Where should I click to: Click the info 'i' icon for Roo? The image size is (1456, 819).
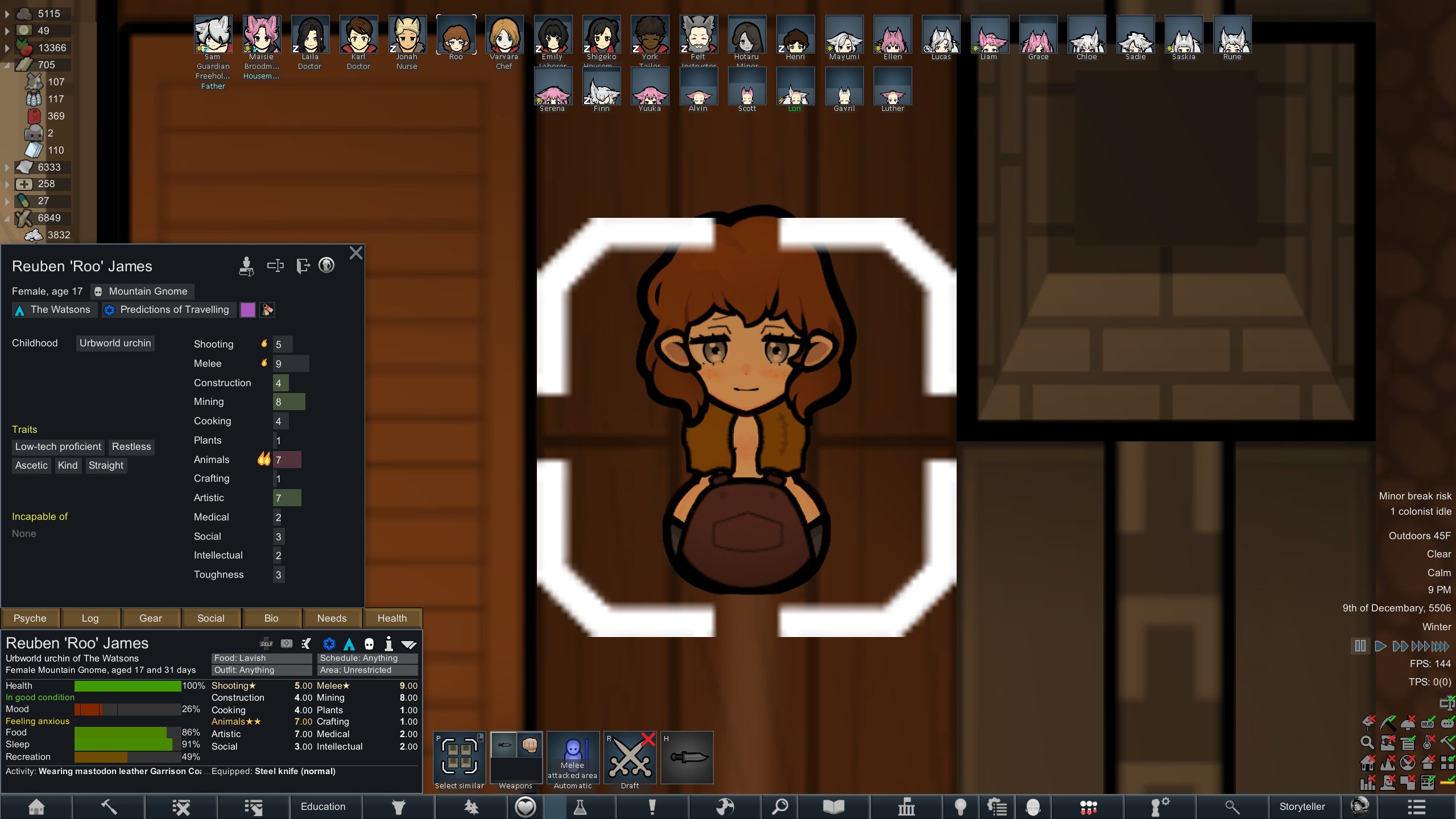click(388, 644)
